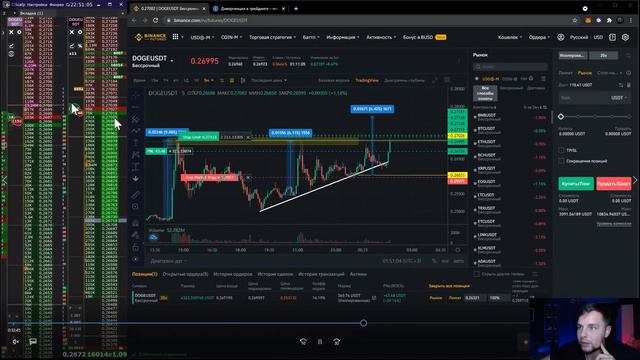The image size is (640, 360).
Task: Open the COIN-M dropdown menu
Action: (231, 37)
